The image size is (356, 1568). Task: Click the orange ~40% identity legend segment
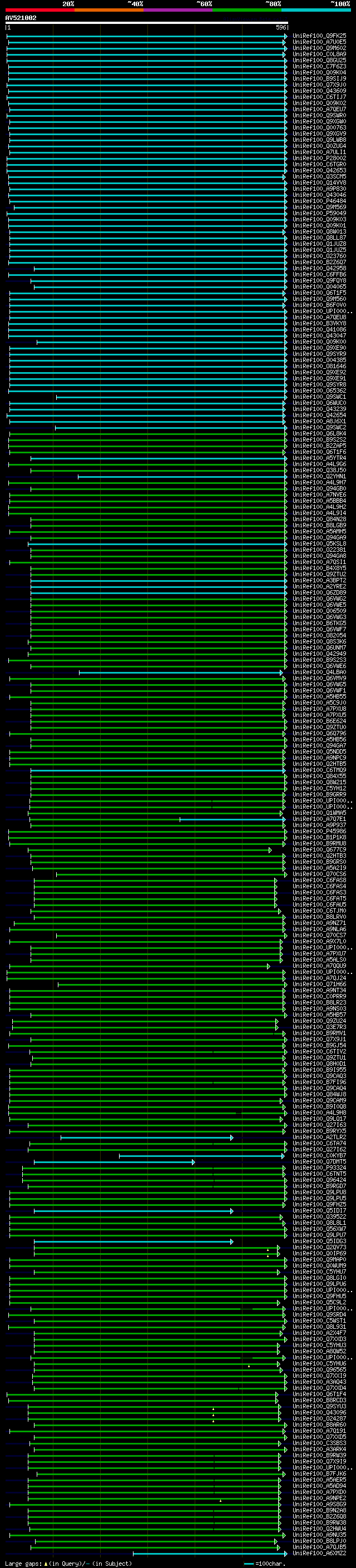109,10
